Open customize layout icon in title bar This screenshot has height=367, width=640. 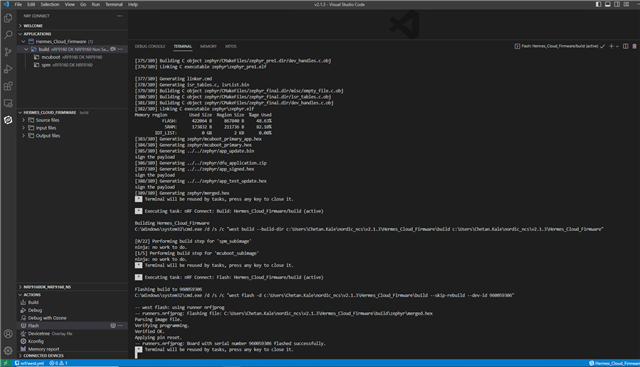point(626,4)
